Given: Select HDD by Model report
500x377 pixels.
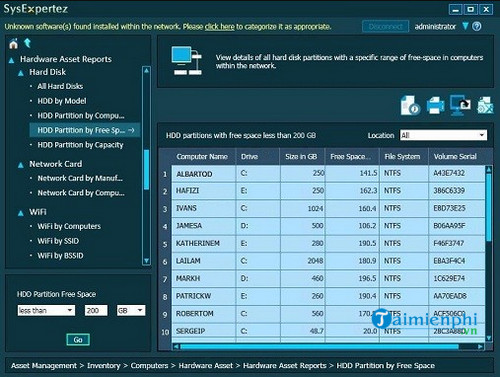Looking at the screenshot, I should coord(62,101).
